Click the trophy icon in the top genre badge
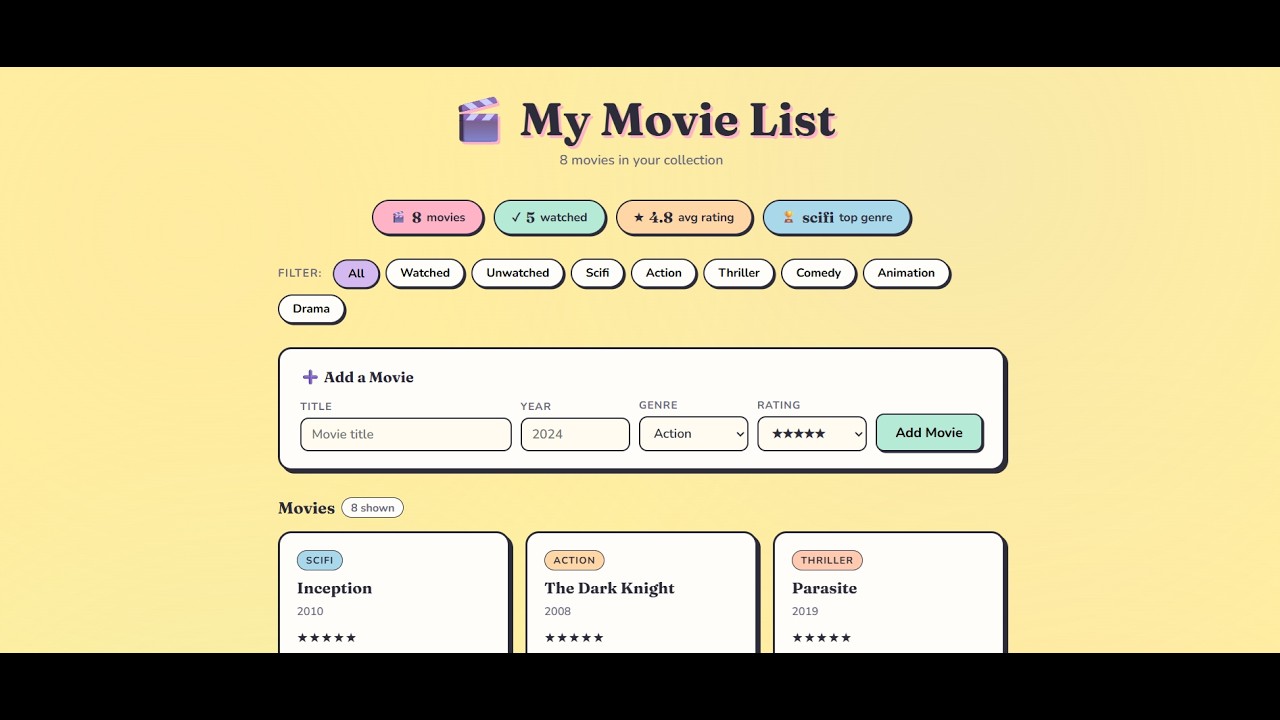The width and height of the screenshot is (1280, 720). (x=788, y=217)
